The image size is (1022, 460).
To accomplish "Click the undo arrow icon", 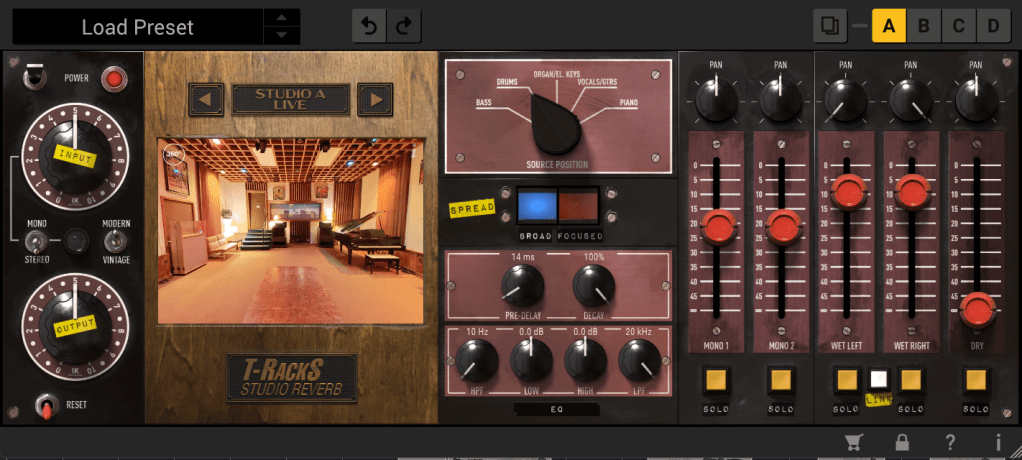I will coord(369,27).
